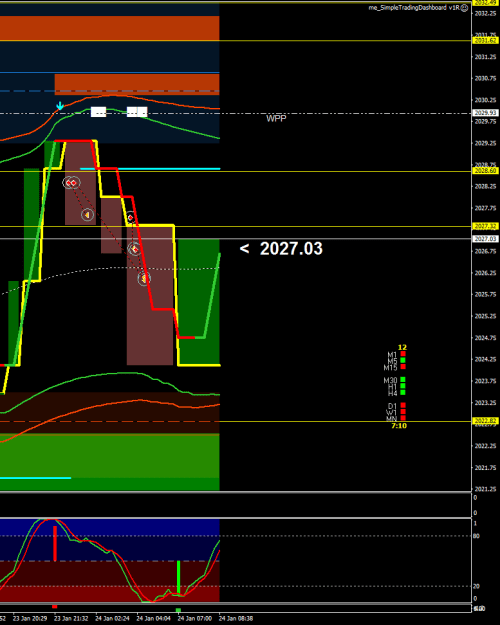The height and width of the screenshot is (625, 500).
Task: Click the W1 red timeframe indicator
Action: tap(403, 412)
